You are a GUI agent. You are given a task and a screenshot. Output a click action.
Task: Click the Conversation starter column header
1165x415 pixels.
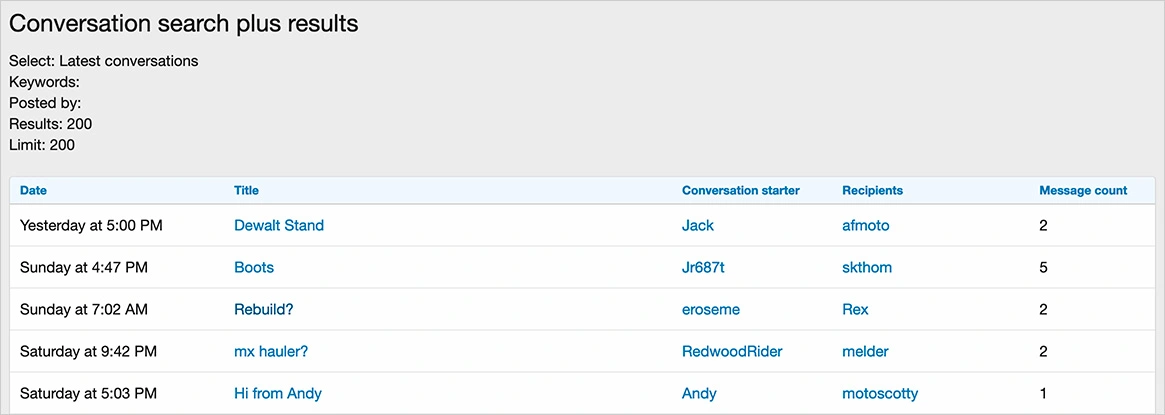tap(741, 190)
